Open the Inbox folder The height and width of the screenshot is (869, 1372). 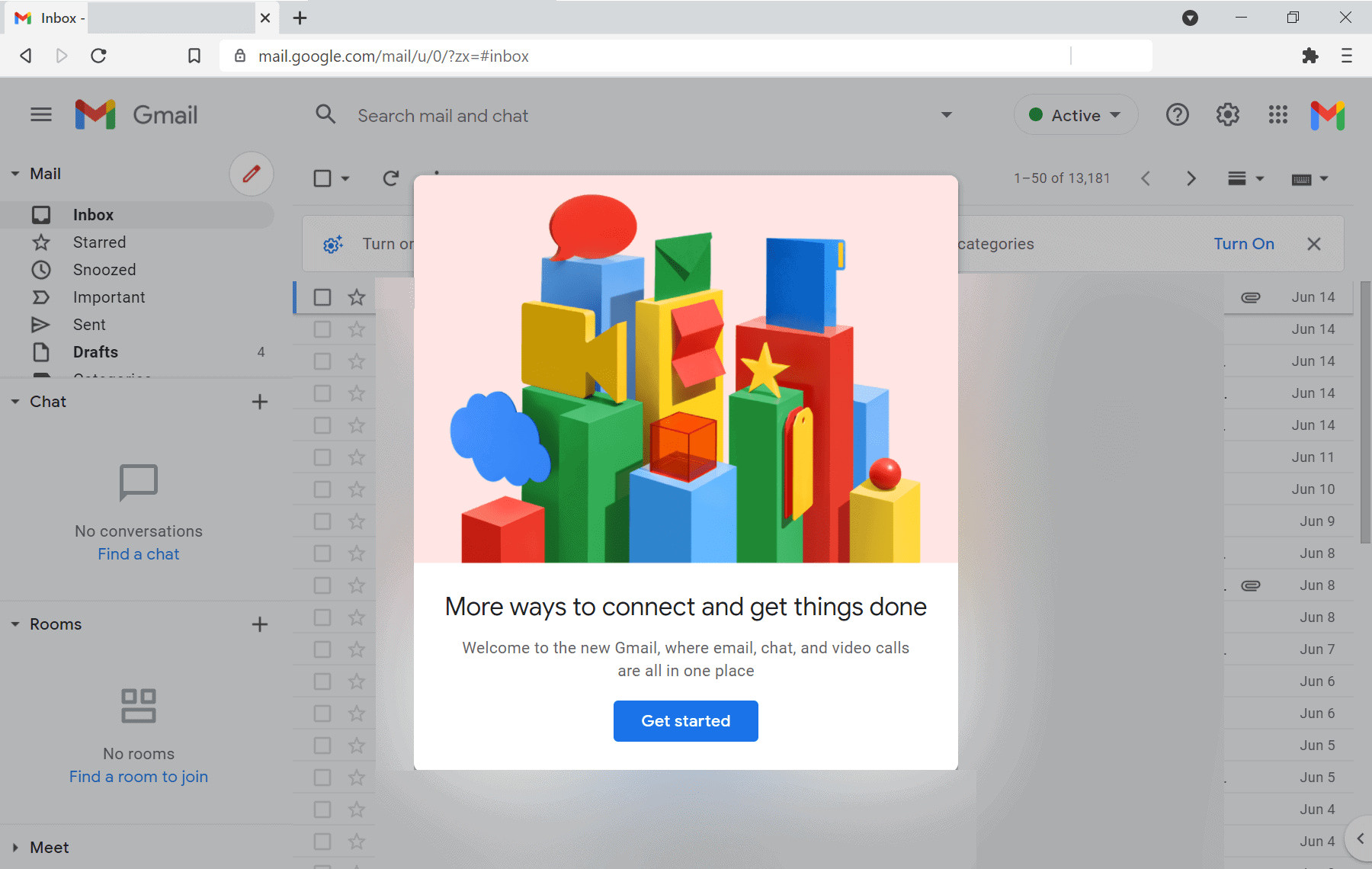[x=137, y=215]
